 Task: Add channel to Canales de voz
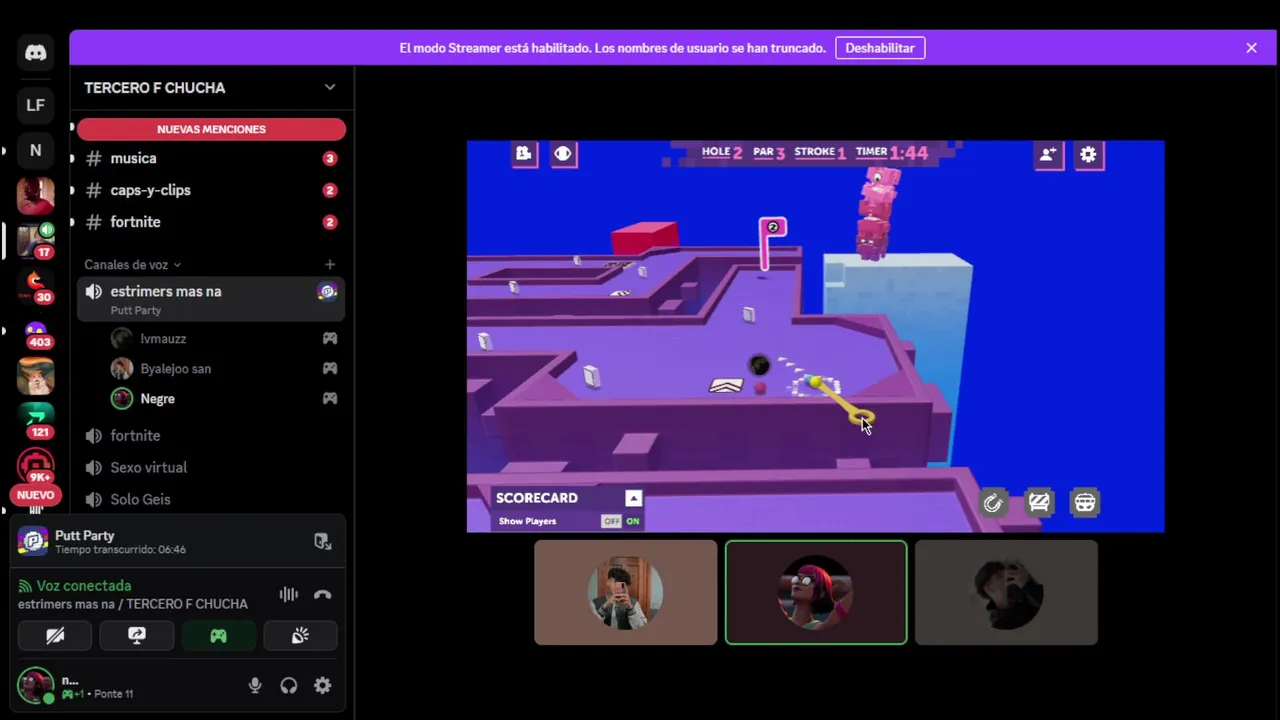(330, 265)
